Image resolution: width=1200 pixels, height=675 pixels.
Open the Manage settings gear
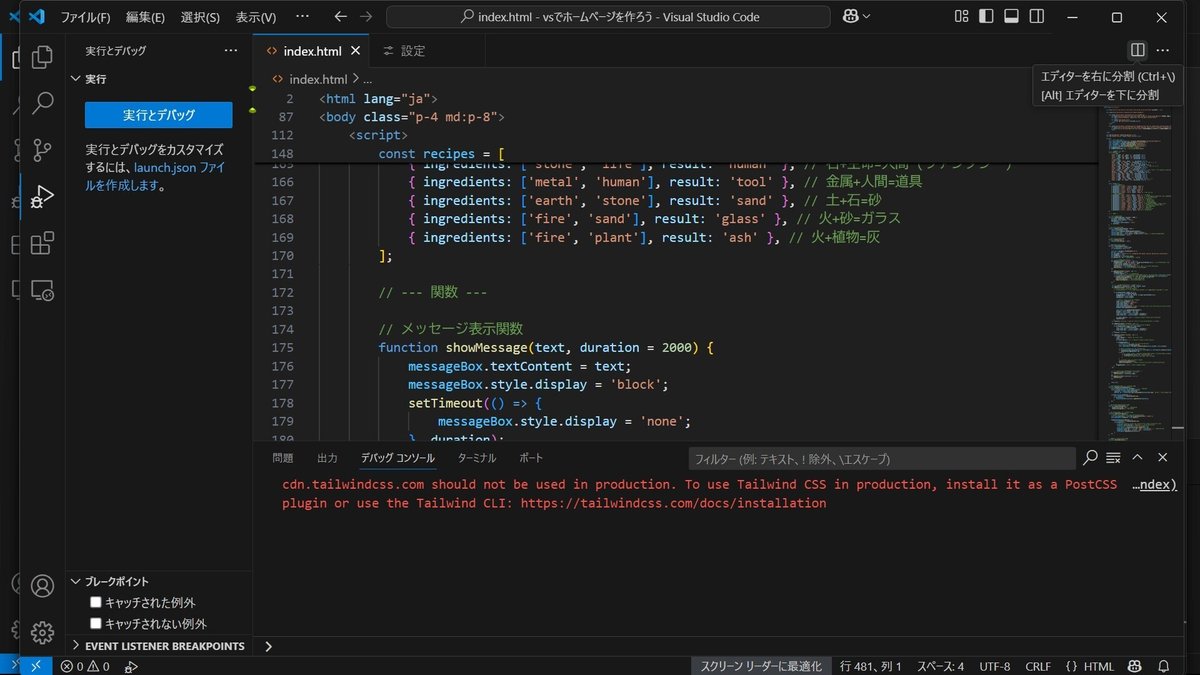click(41, 632)
